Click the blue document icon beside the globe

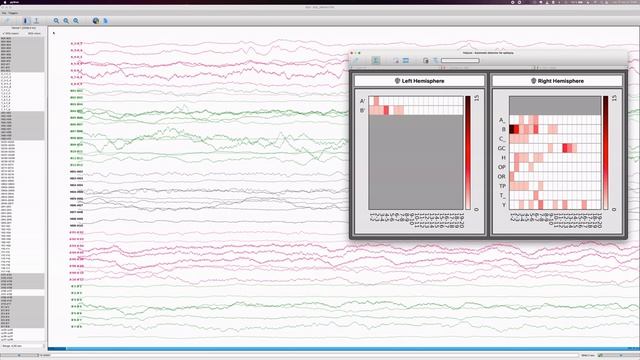(106, 21)
